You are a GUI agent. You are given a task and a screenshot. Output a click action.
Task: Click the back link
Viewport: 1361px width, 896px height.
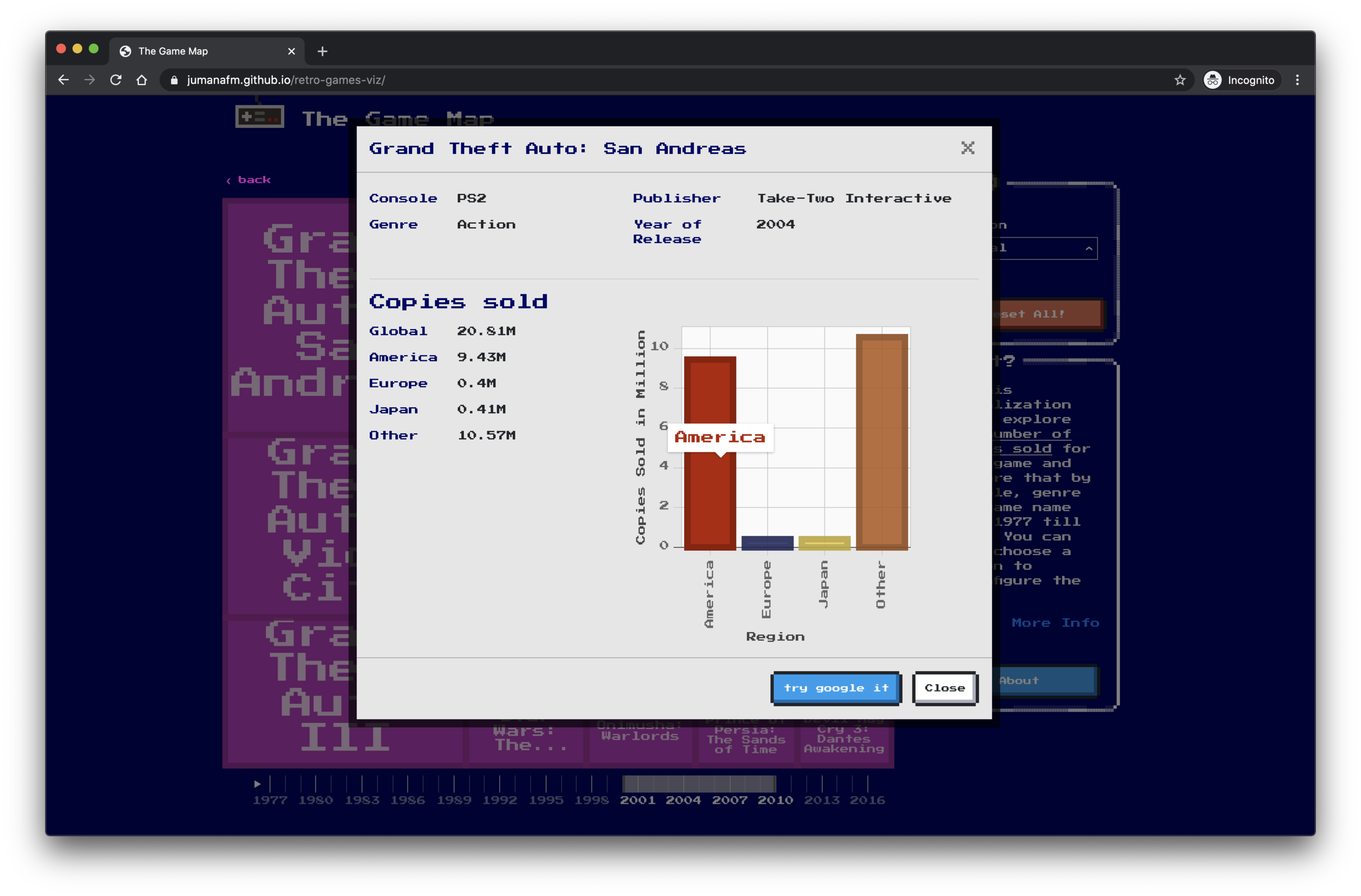pos(248,180)
